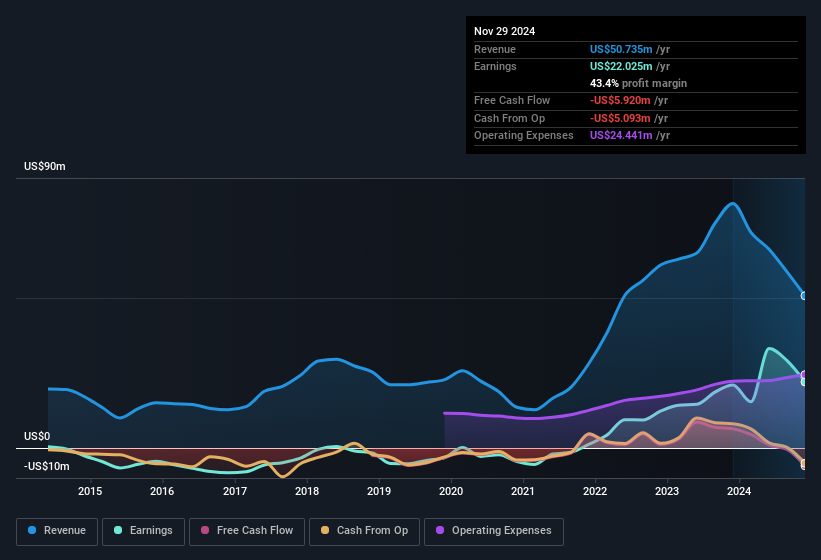Click the US$22.025m earnings value
The height and width of the screenshot is (560, 821).
pyautogui.click(x=621, y=66)
